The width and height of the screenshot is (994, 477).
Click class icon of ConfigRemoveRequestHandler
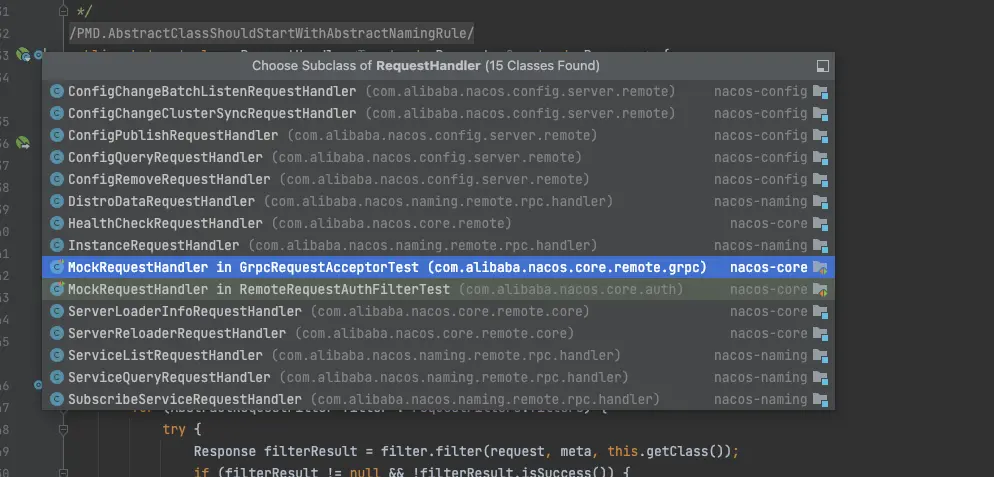(x=57, y=180)
